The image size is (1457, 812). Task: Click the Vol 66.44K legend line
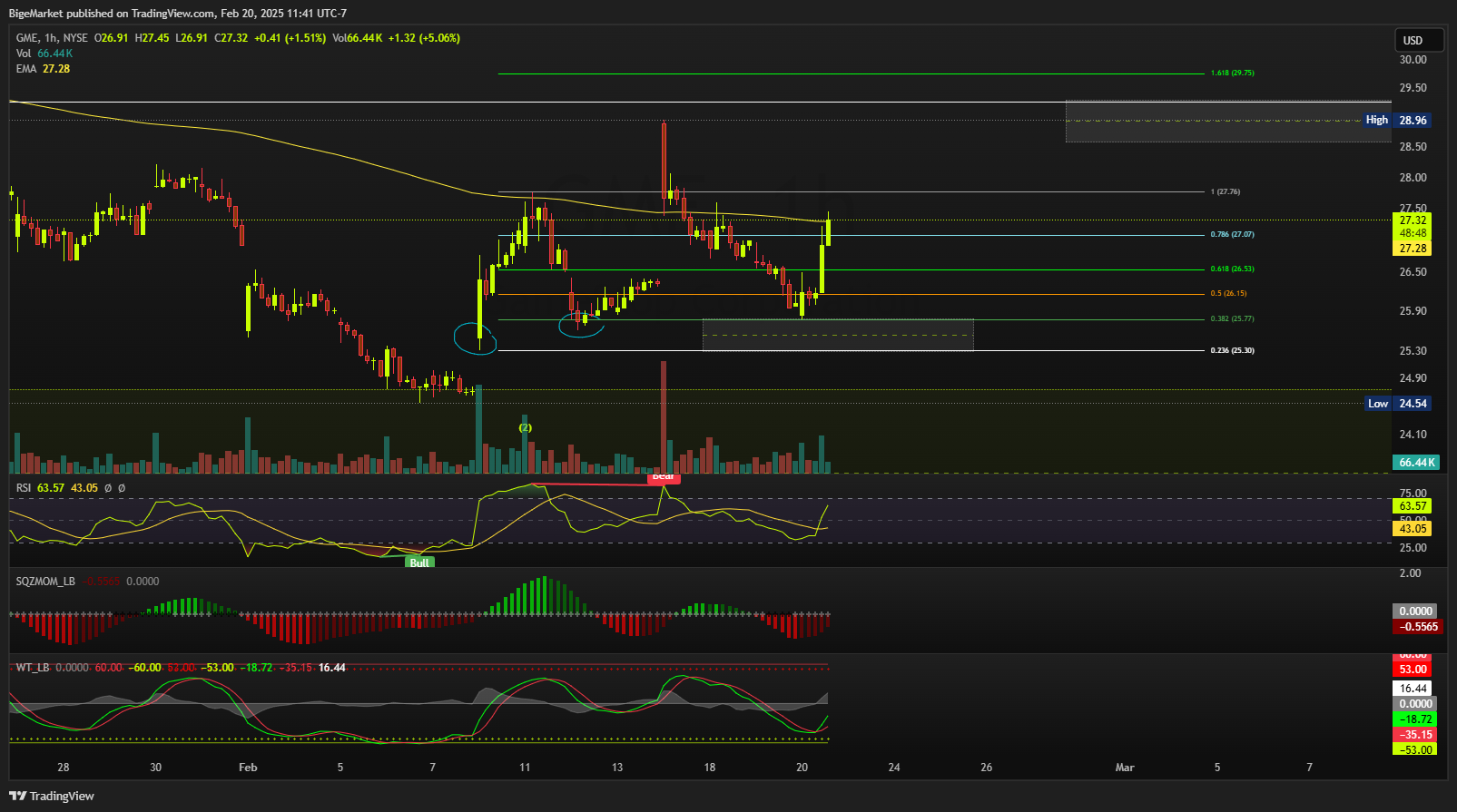[44, 54]
